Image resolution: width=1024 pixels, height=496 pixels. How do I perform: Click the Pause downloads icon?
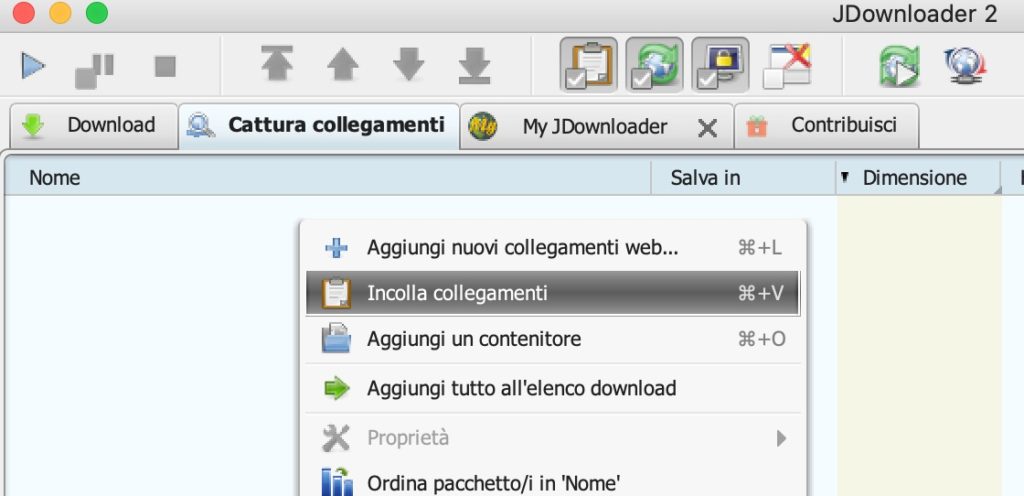click(x=96, y=67)
